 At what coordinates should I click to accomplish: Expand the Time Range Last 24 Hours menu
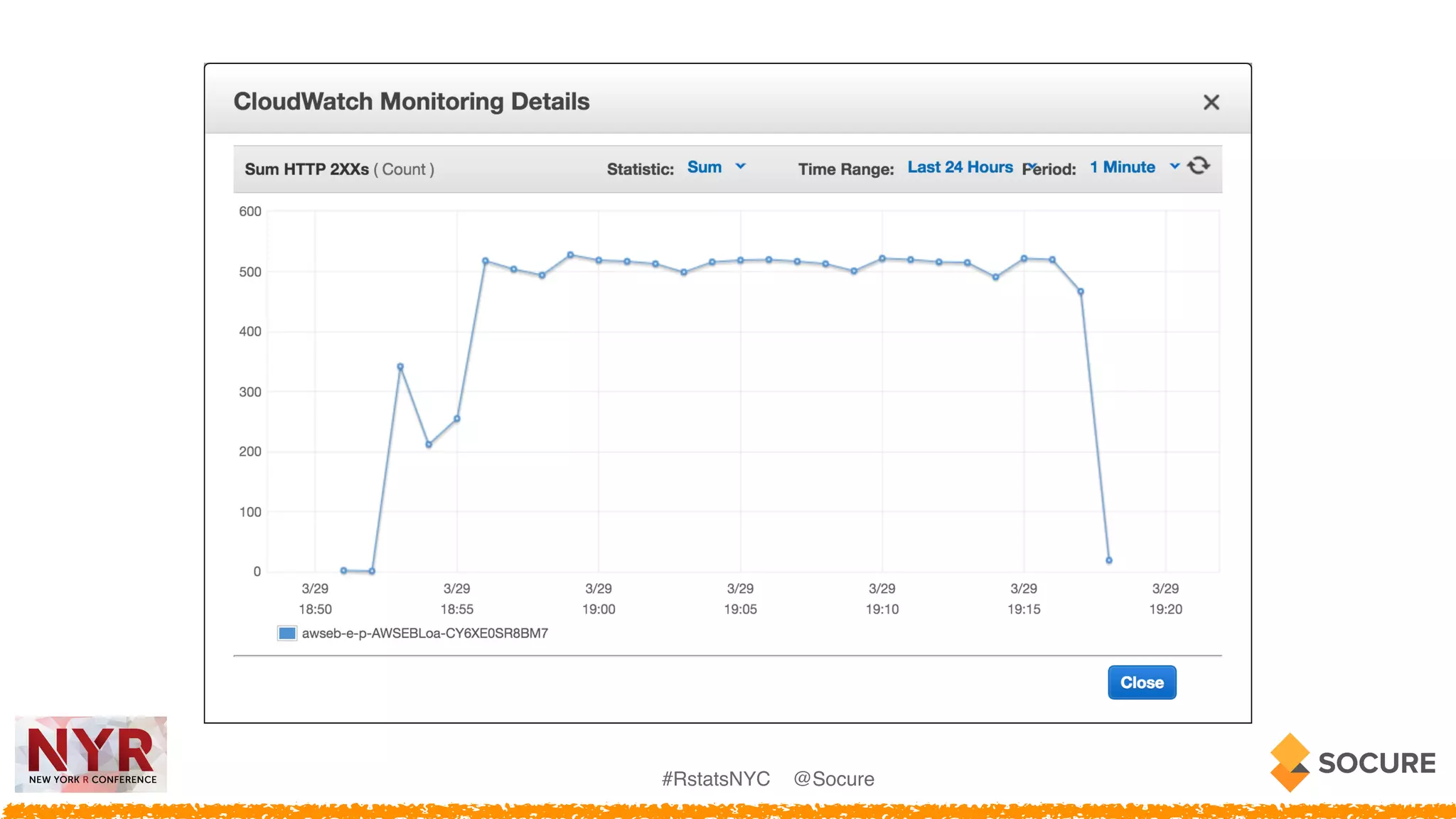point(1033,166)
